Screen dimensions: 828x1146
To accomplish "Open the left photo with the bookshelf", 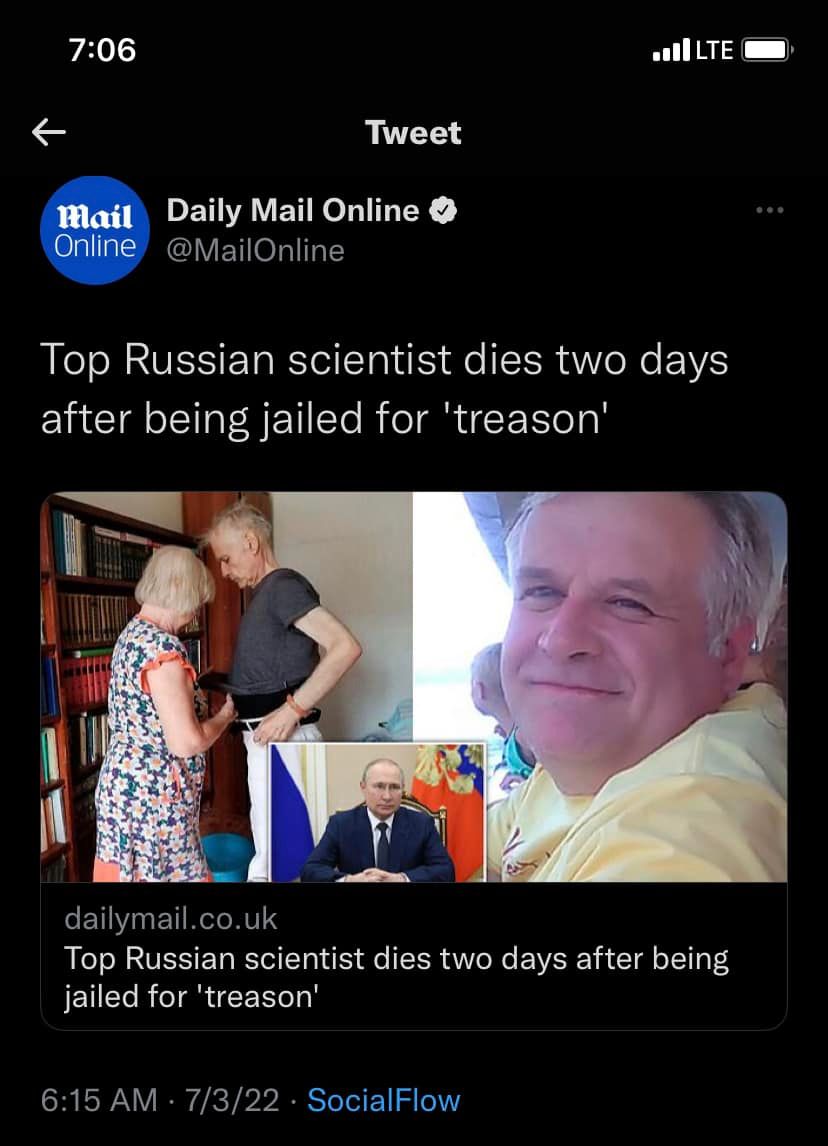I will pos(227,687).
